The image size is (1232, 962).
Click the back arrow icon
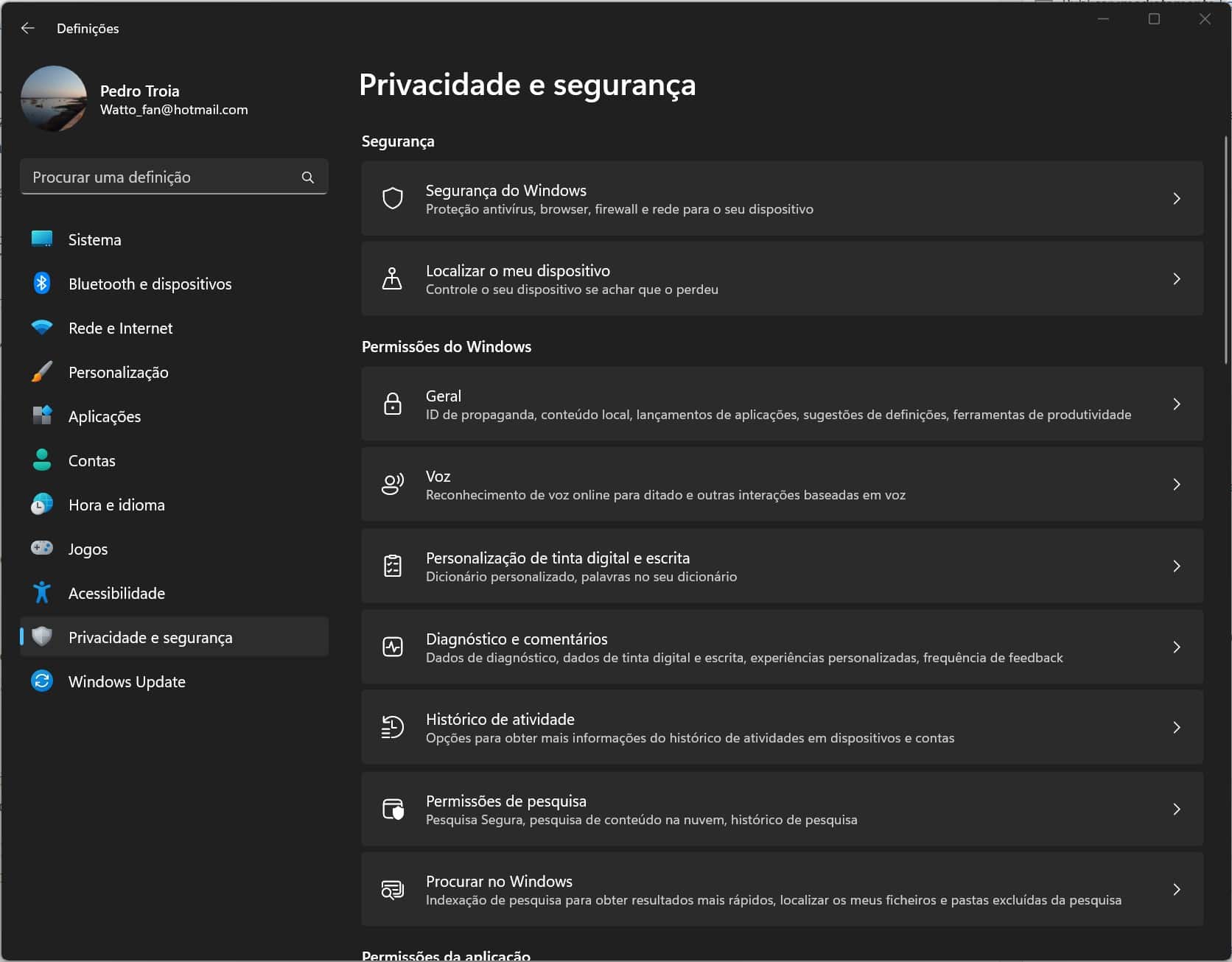[28, 28]
